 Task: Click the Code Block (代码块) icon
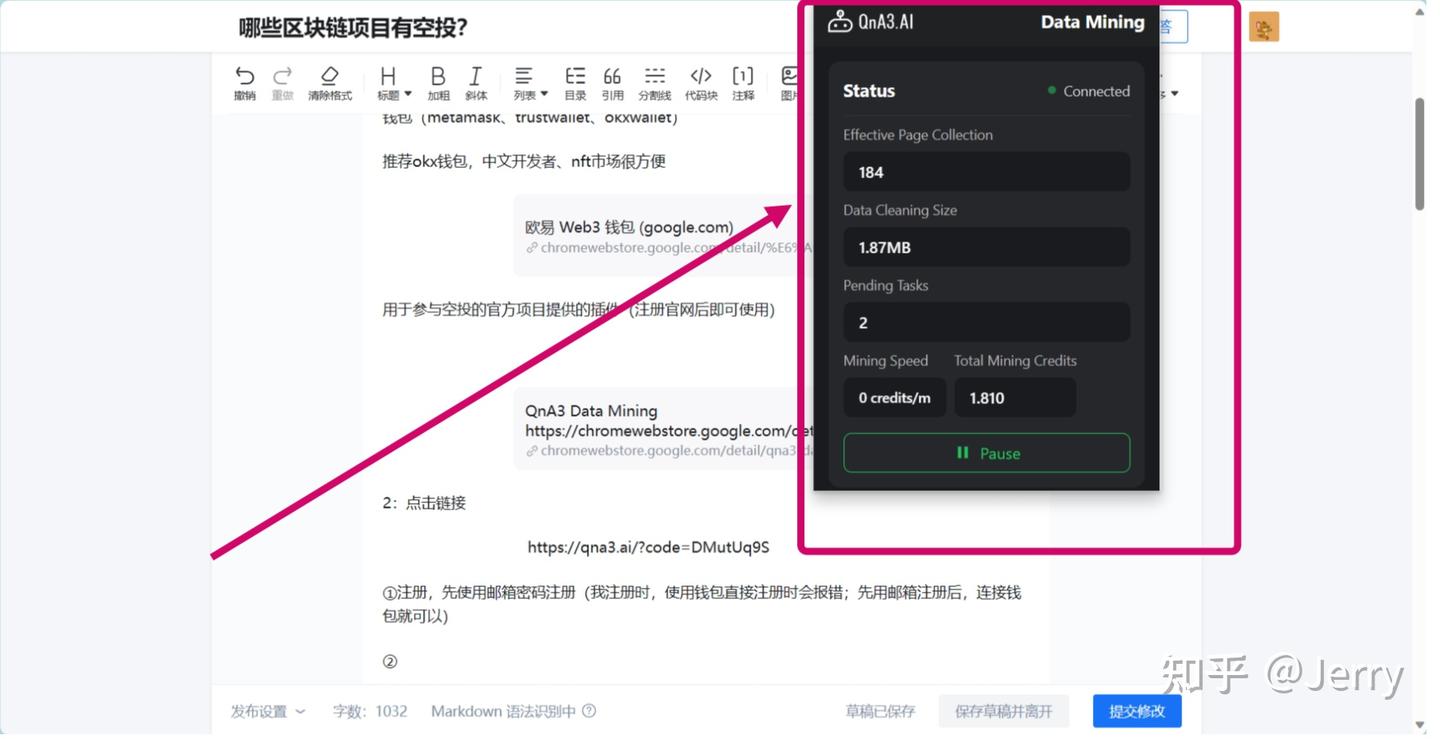point(701,82)
